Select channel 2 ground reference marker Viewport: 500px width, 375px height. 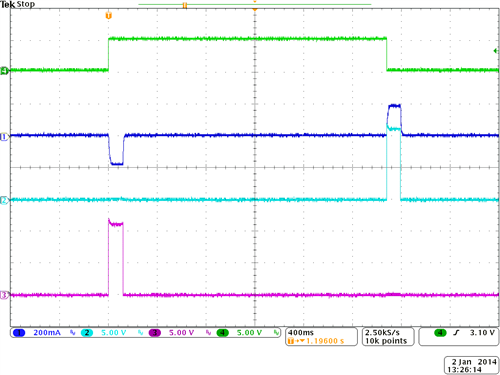(4, 200)
